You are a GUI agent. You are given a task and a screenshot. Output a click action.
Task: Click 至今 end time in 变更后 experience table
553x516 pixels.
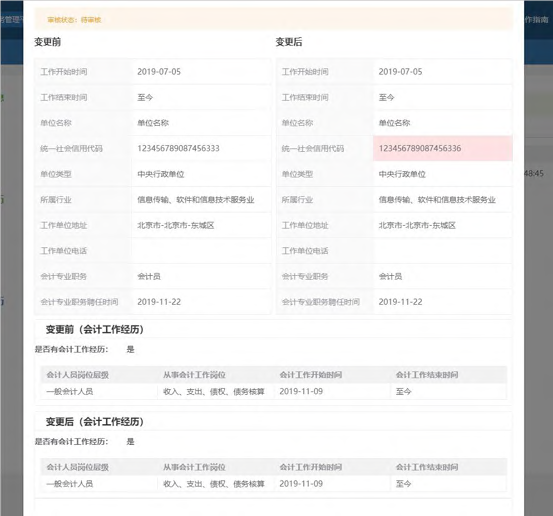click(403, 484)
